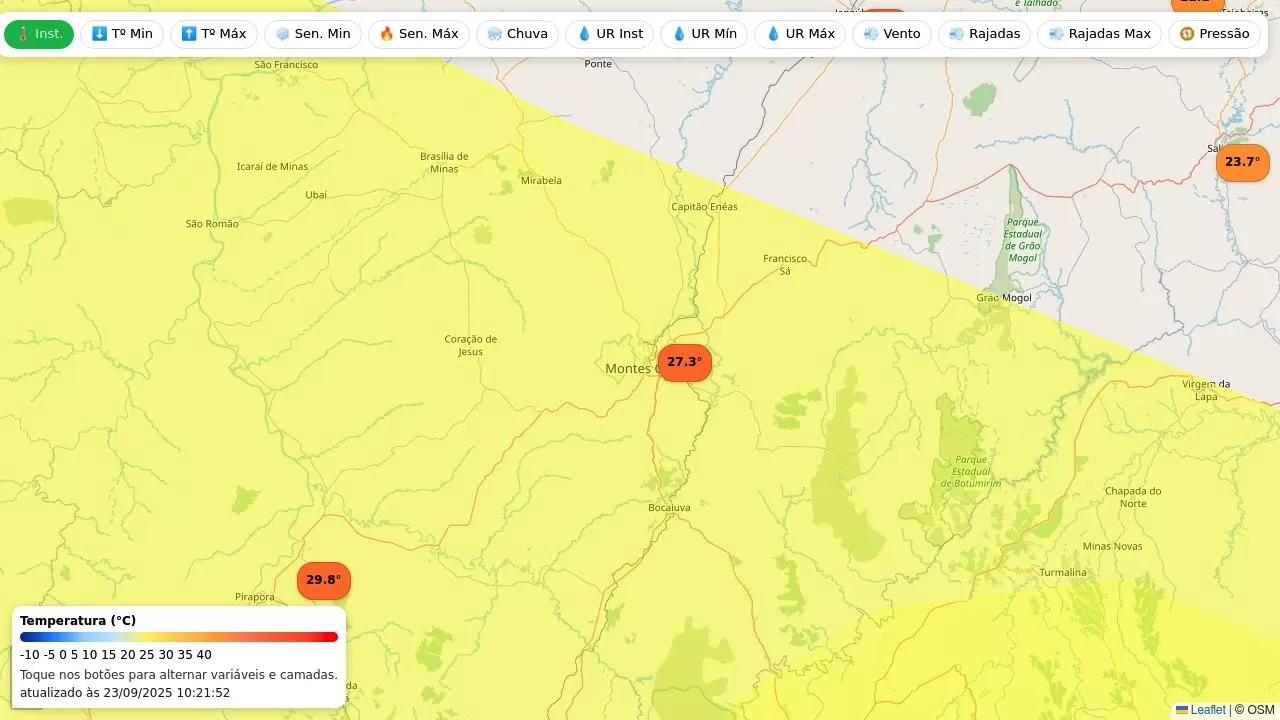Open the OSM attribution link
Screen dimensions: 1280x720
tap(1260, 710)
